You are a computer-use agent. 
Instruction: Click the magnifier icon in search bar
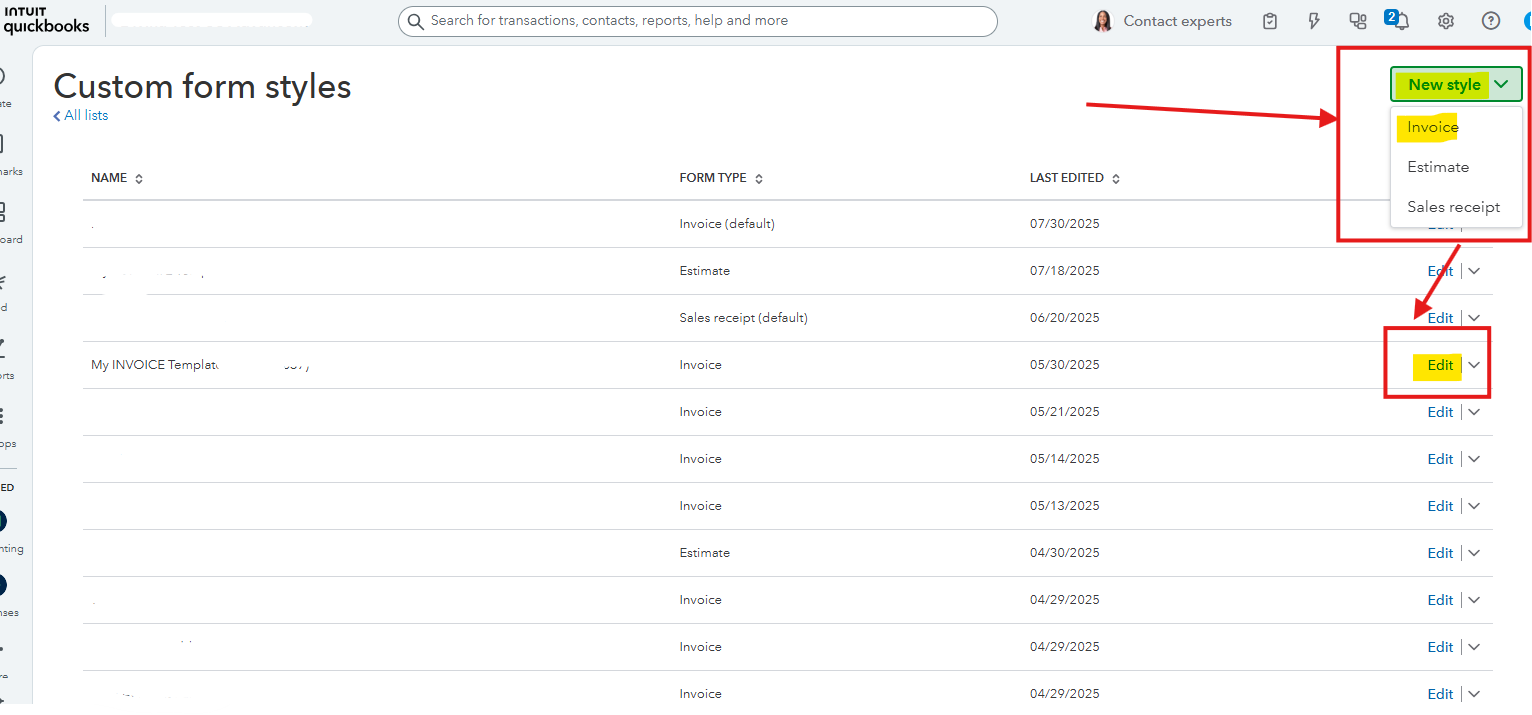pyautogui.click(x=416, y=21)
